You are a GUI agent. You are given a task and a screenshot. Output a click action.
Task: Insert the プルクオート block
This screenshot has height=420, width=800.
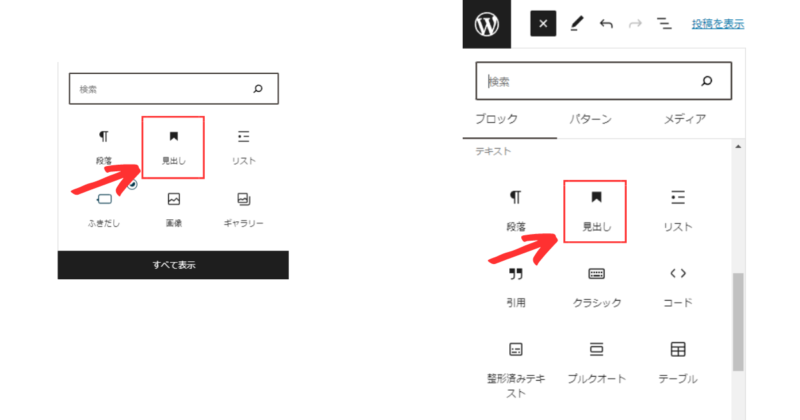(596, 363)
